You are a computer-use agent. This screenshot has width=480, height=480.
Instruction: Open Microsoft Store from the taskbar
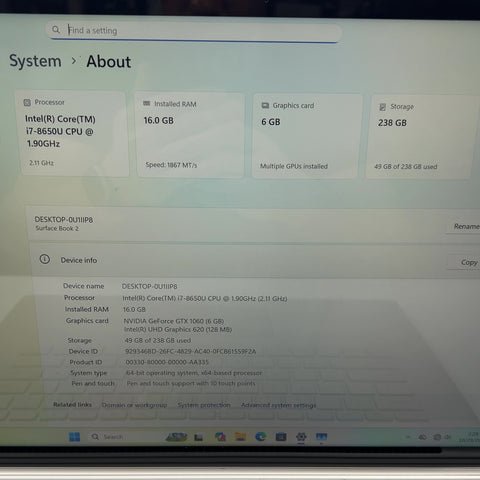coord(281,437)
